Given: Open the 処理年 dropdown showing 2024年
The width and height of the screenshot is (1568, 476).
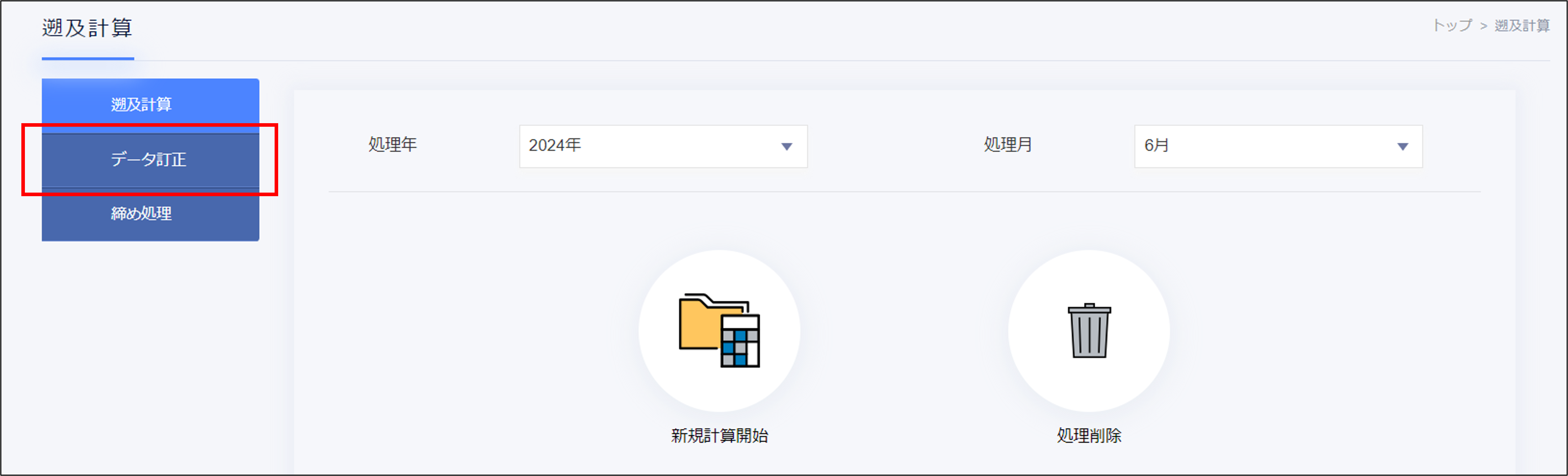Looking at the screenshot, I should pos(663,146).
